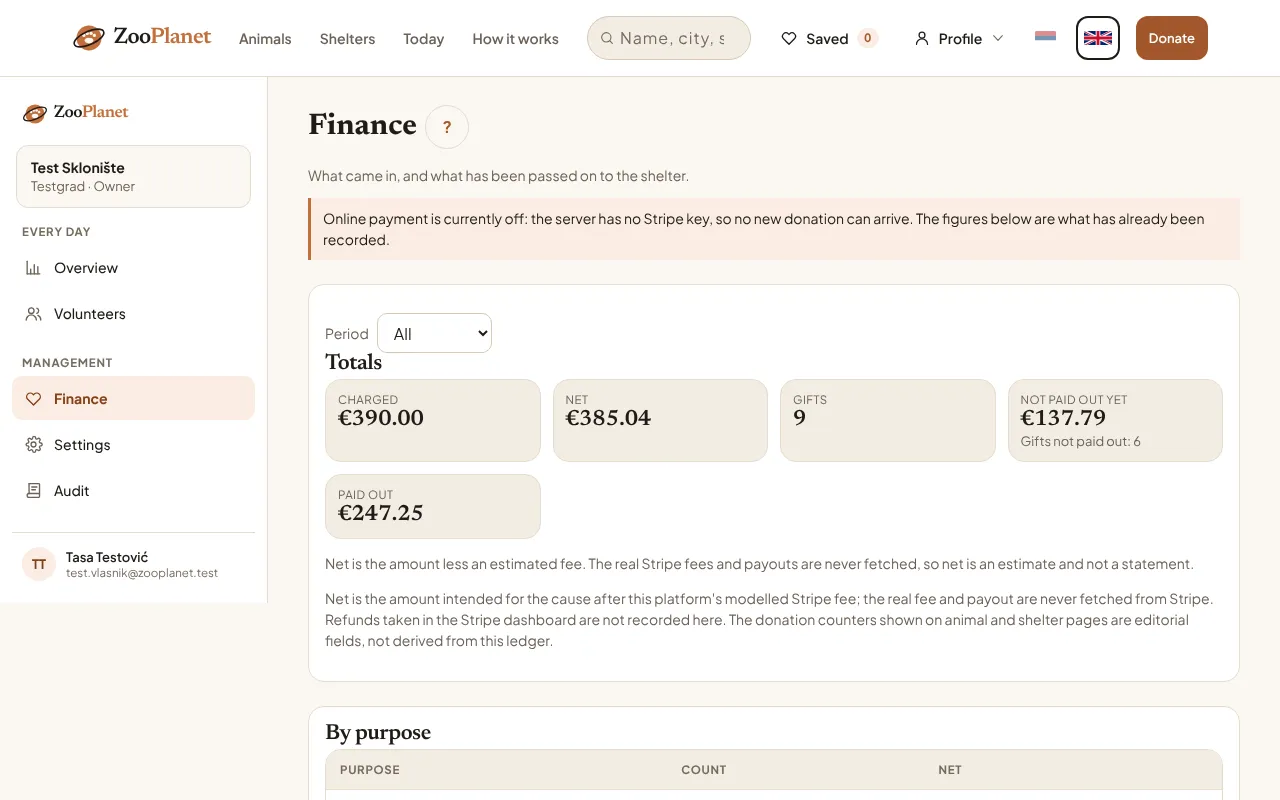
Task: Expand the Profile menu
Action: [959, 38]
